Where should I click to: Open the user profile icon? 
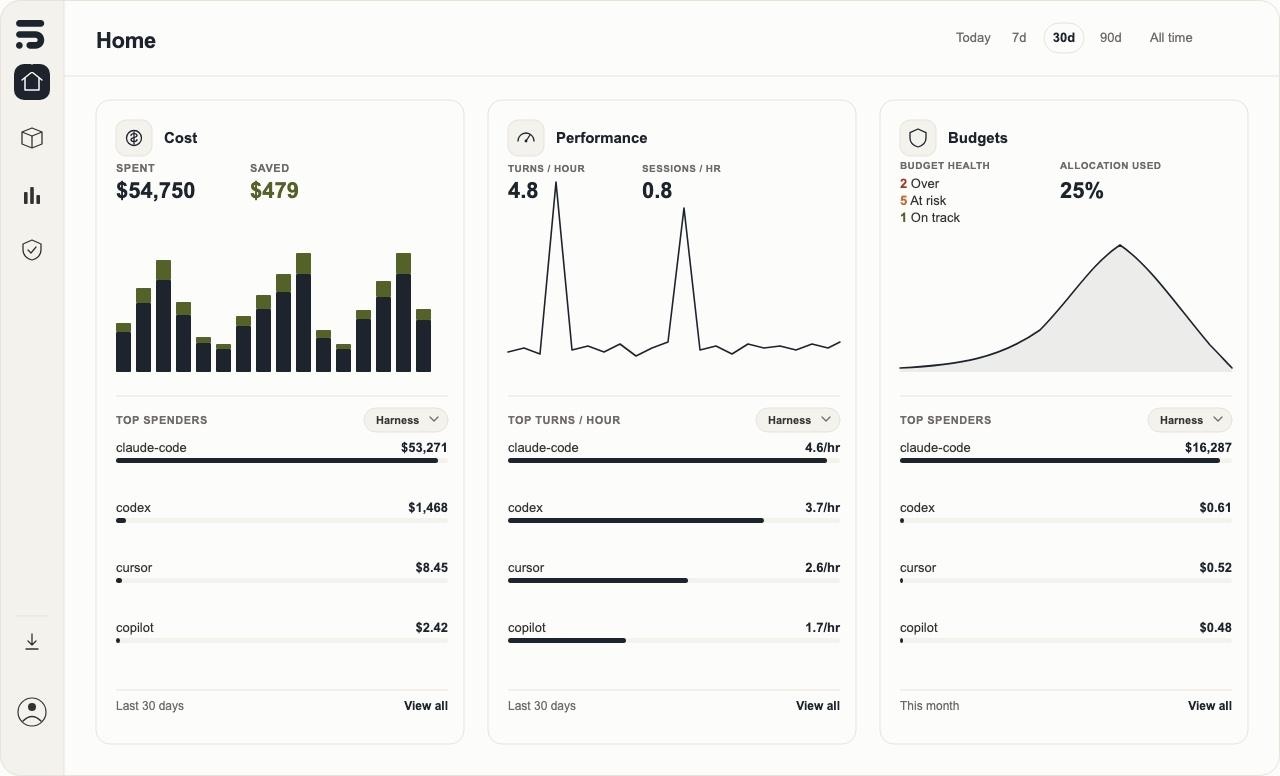32,712
